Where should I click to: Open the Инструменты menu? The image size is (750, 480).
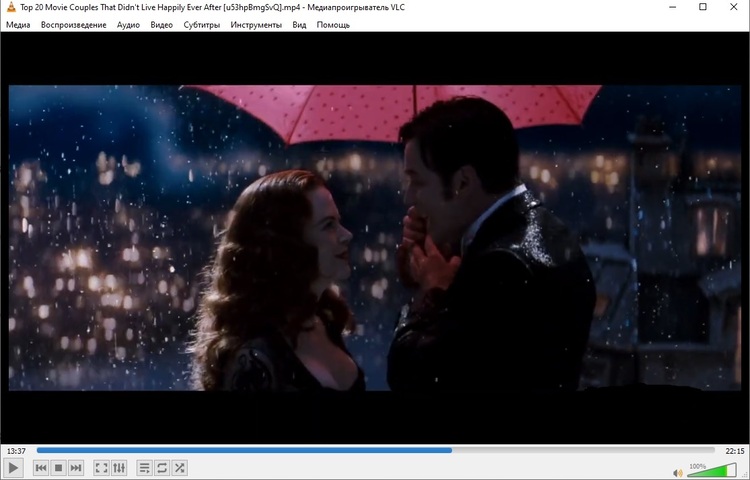pyautogui.click(x=256, y=25)
